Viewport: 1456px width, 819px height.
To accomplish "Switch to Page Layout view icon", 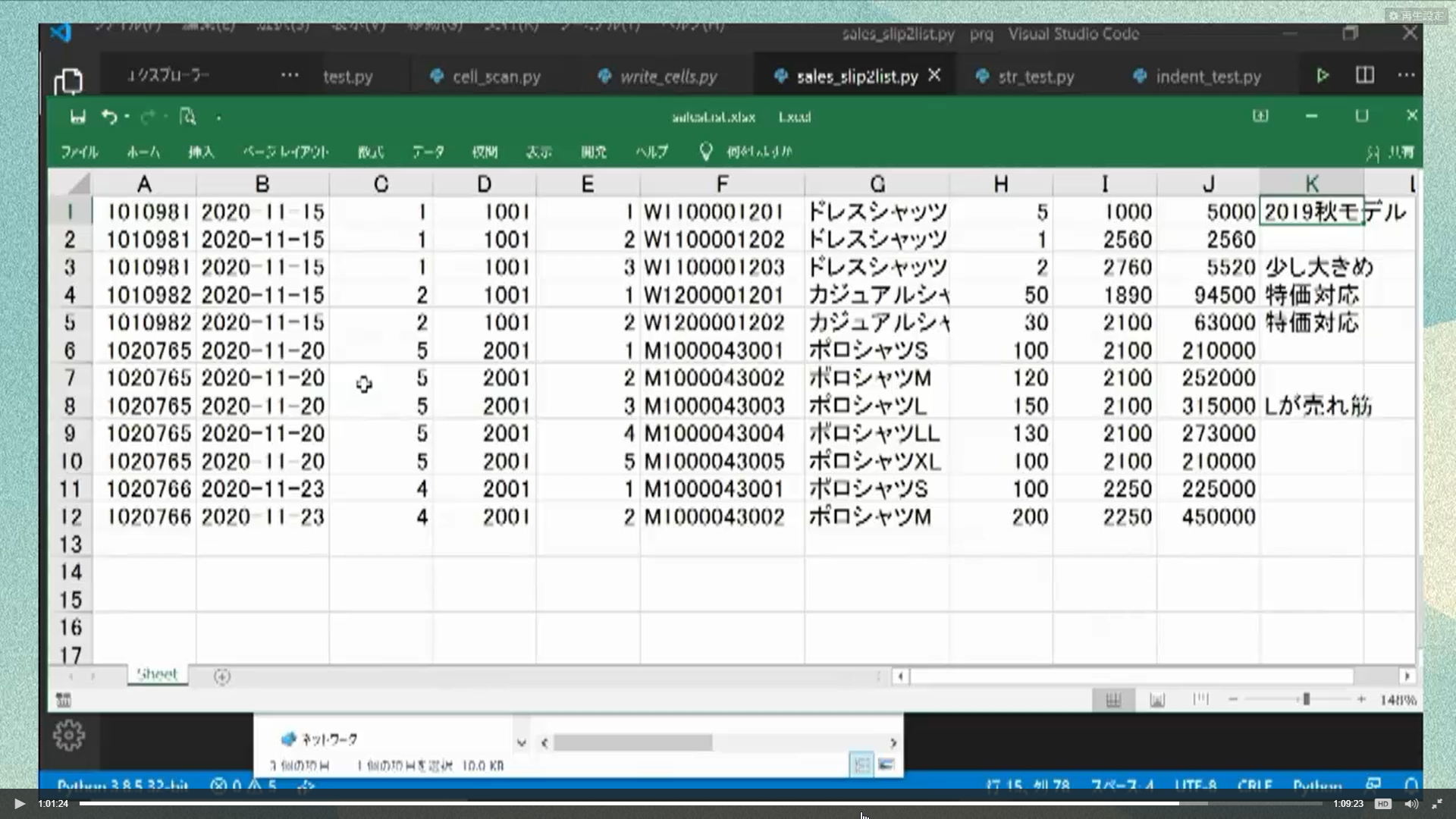I will (x=1157, y=700).
